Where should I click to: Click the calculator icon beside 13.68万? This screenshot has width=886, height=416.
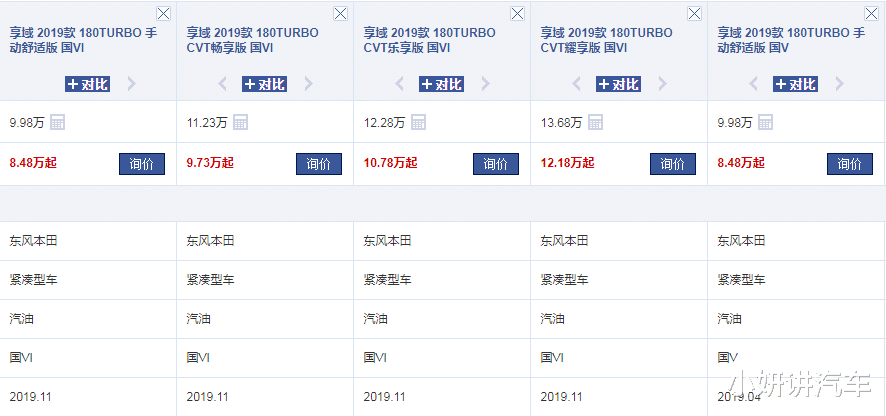(595, 123)
